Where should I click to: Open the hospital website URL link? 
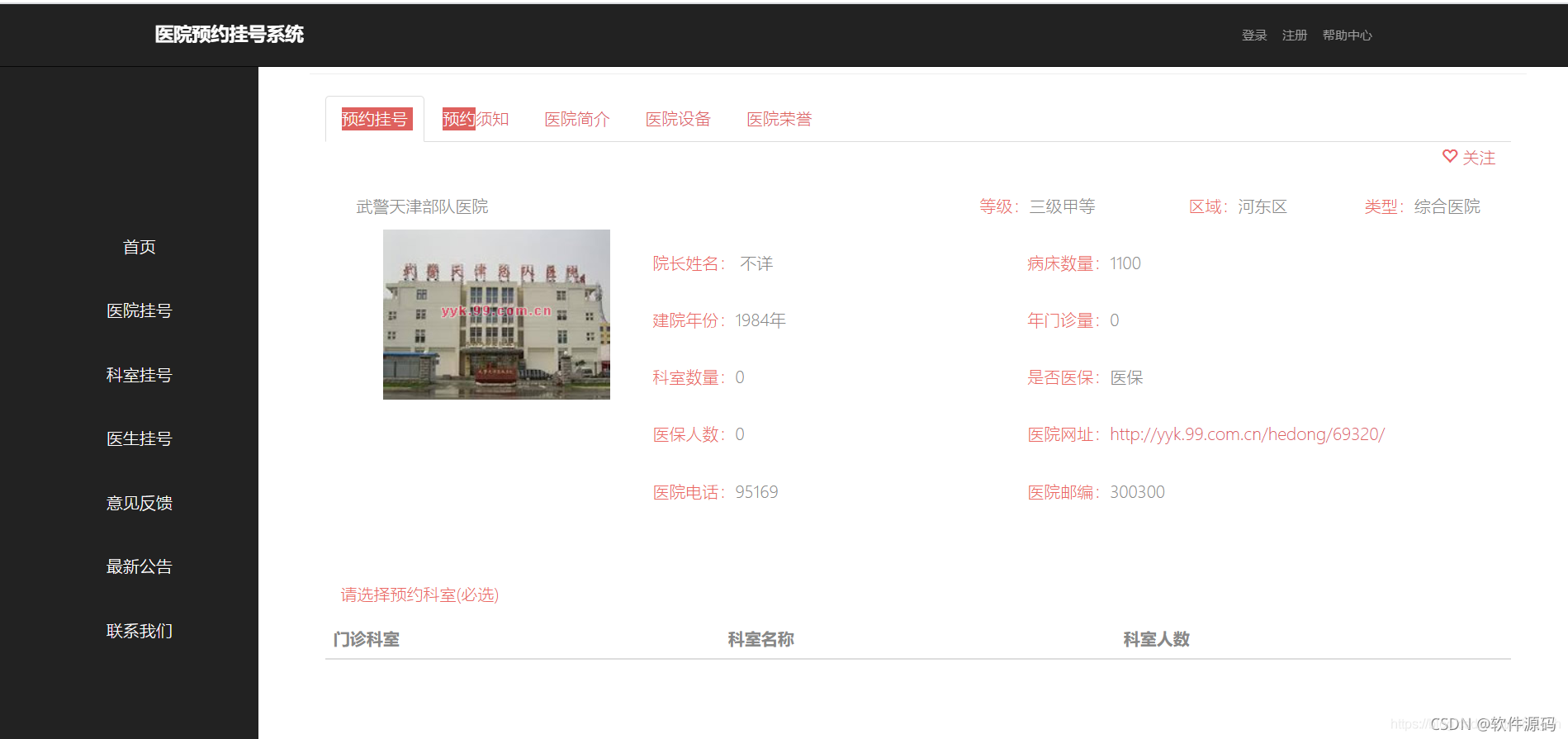coord(1247,434)
